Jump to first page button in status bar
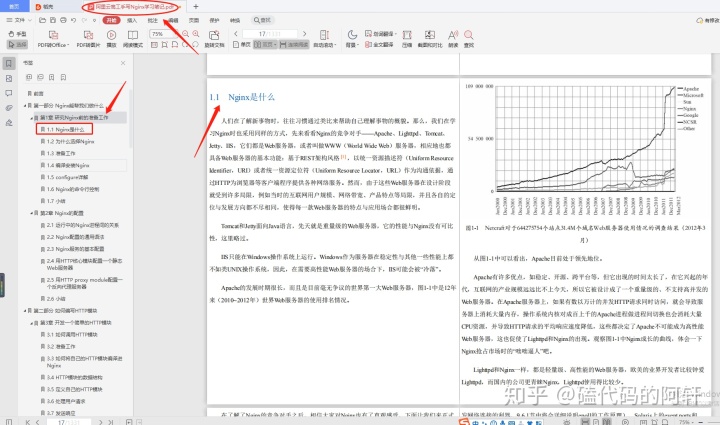Screen dimensions: 720x425 [x=28, y=422]
